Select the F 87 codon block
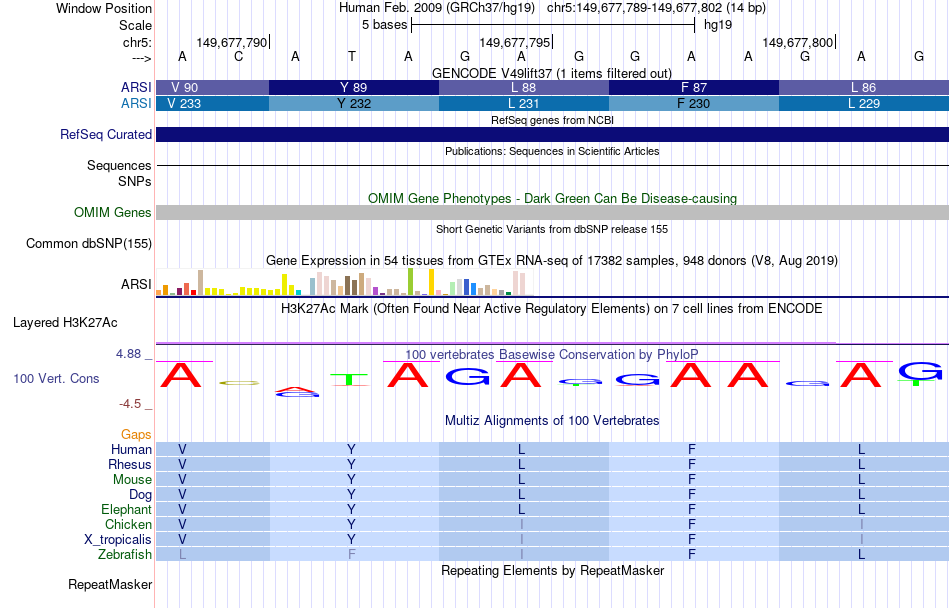Image resolution: width=950 pixels, height=608 pixels. [x=694, y=87]
